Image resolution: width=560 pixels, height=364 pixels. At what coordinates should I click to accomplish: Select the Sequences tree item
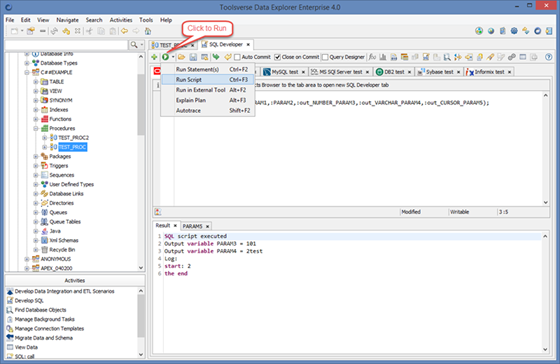(x=61, y=175)
